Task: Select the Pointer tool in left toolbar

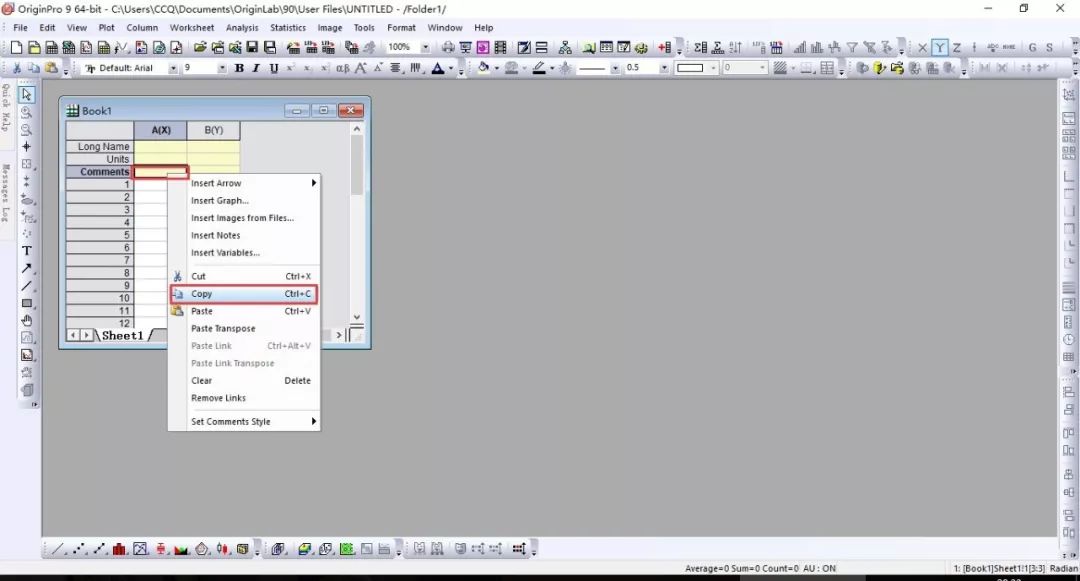Action: coord(26,94)
